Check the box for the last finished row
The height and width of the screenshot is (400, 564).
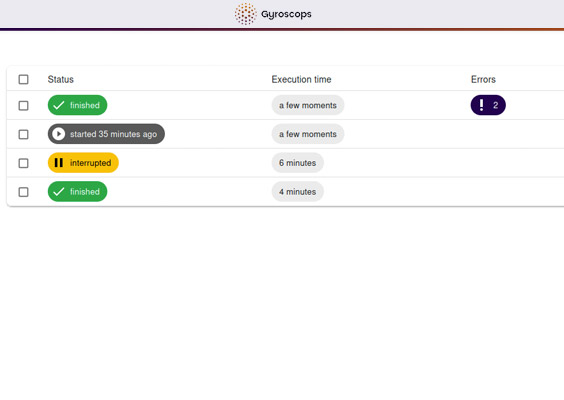tap(23, 192)
